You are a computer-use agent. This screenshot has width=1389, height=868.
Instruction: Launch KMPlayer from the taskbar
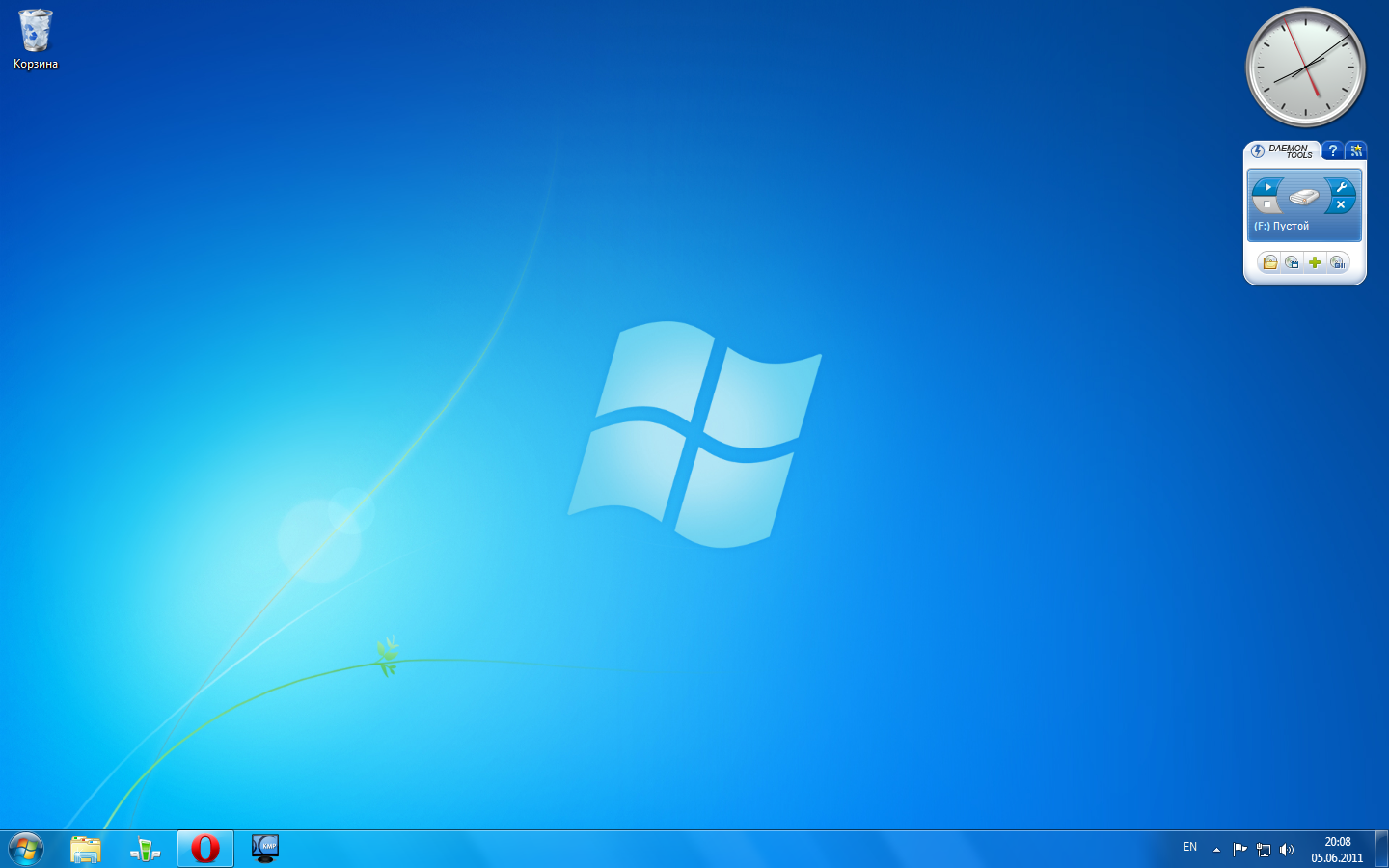click(x=265, y=849)
